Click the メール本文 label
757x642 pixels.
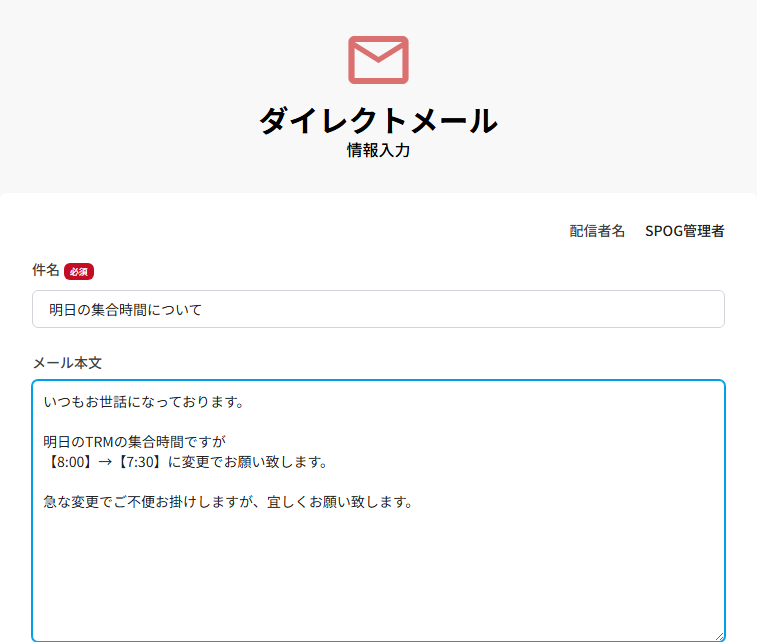click(67, 363)
